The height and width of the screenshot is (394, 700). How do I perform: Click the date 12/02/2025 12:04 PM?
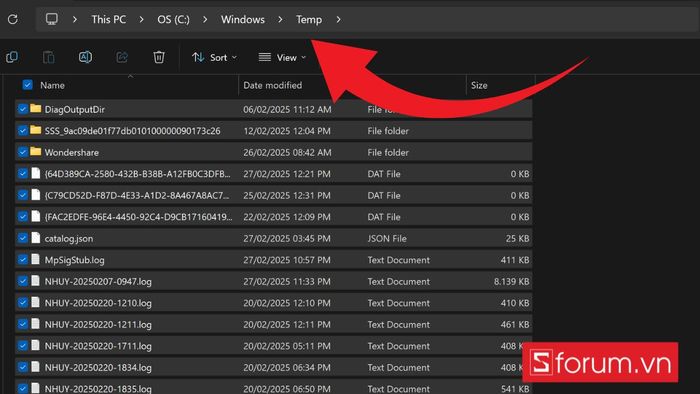pyautogui.click(x=287, y=131)
